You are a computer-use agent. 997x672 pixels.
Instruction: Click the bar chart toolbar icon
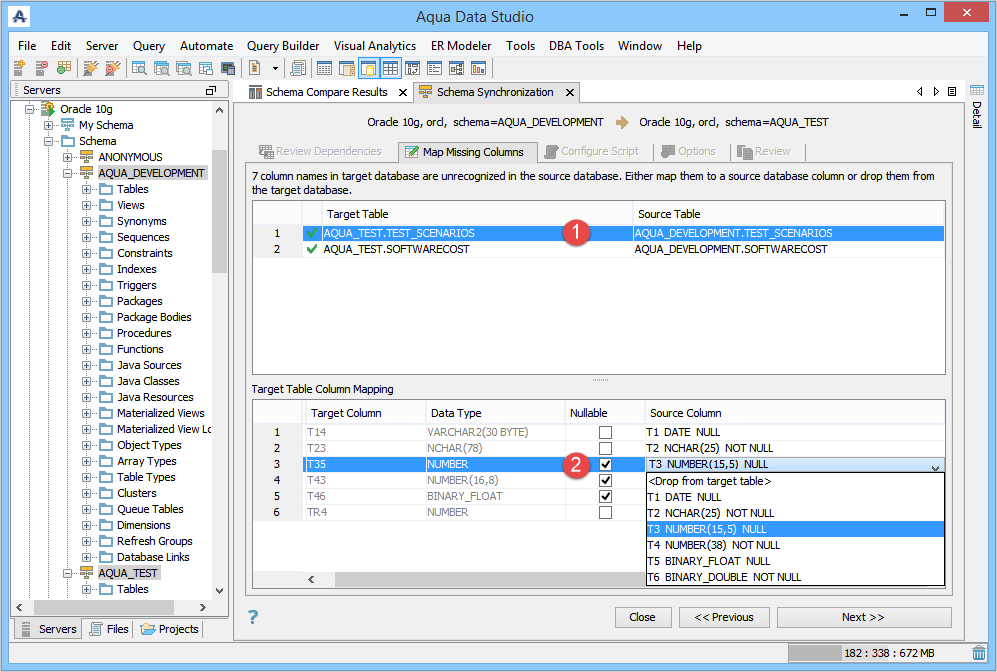(478, 68)
